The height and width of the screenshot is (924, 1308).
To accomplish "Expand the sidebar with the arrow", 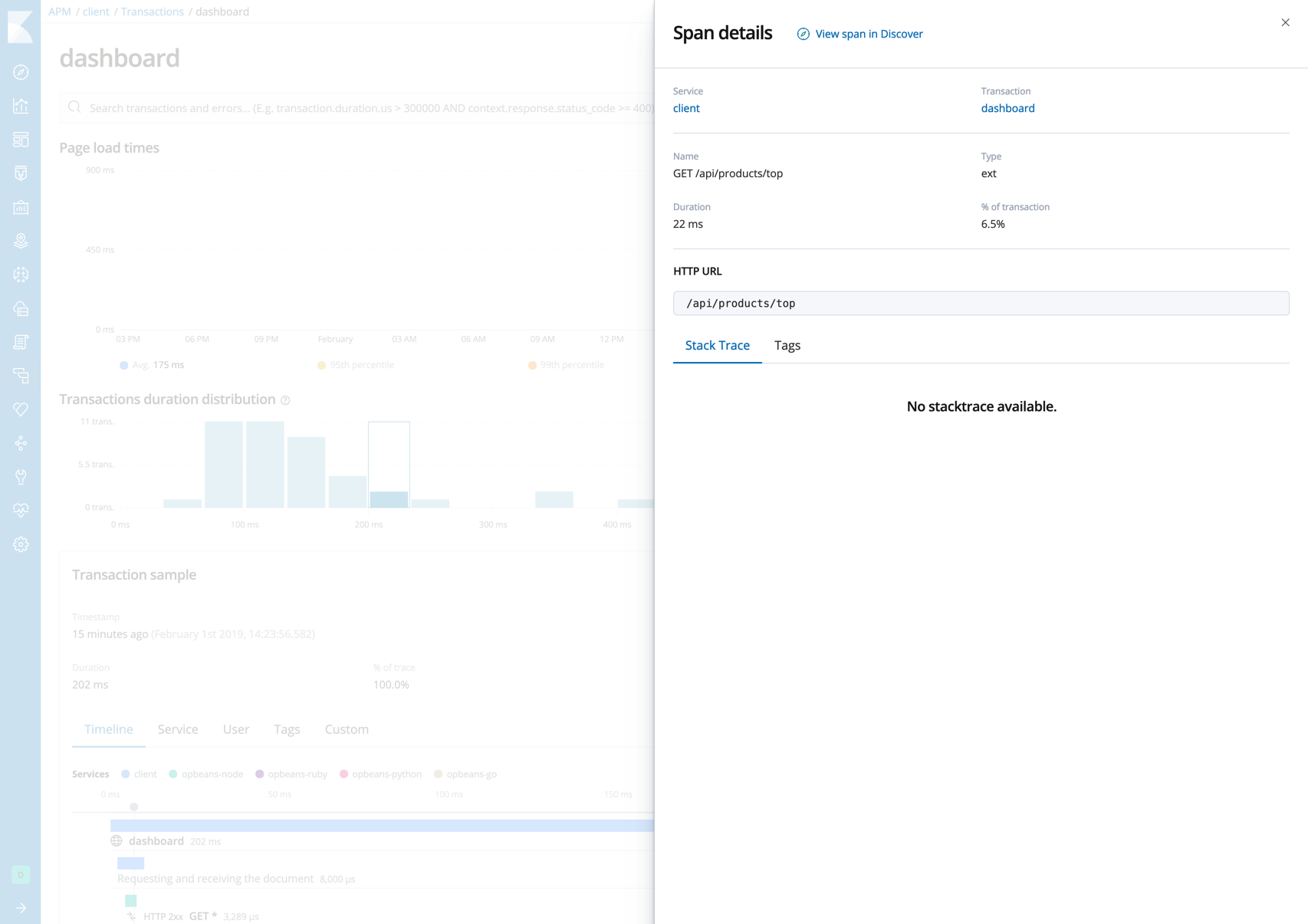I will (x=21, y=907).
